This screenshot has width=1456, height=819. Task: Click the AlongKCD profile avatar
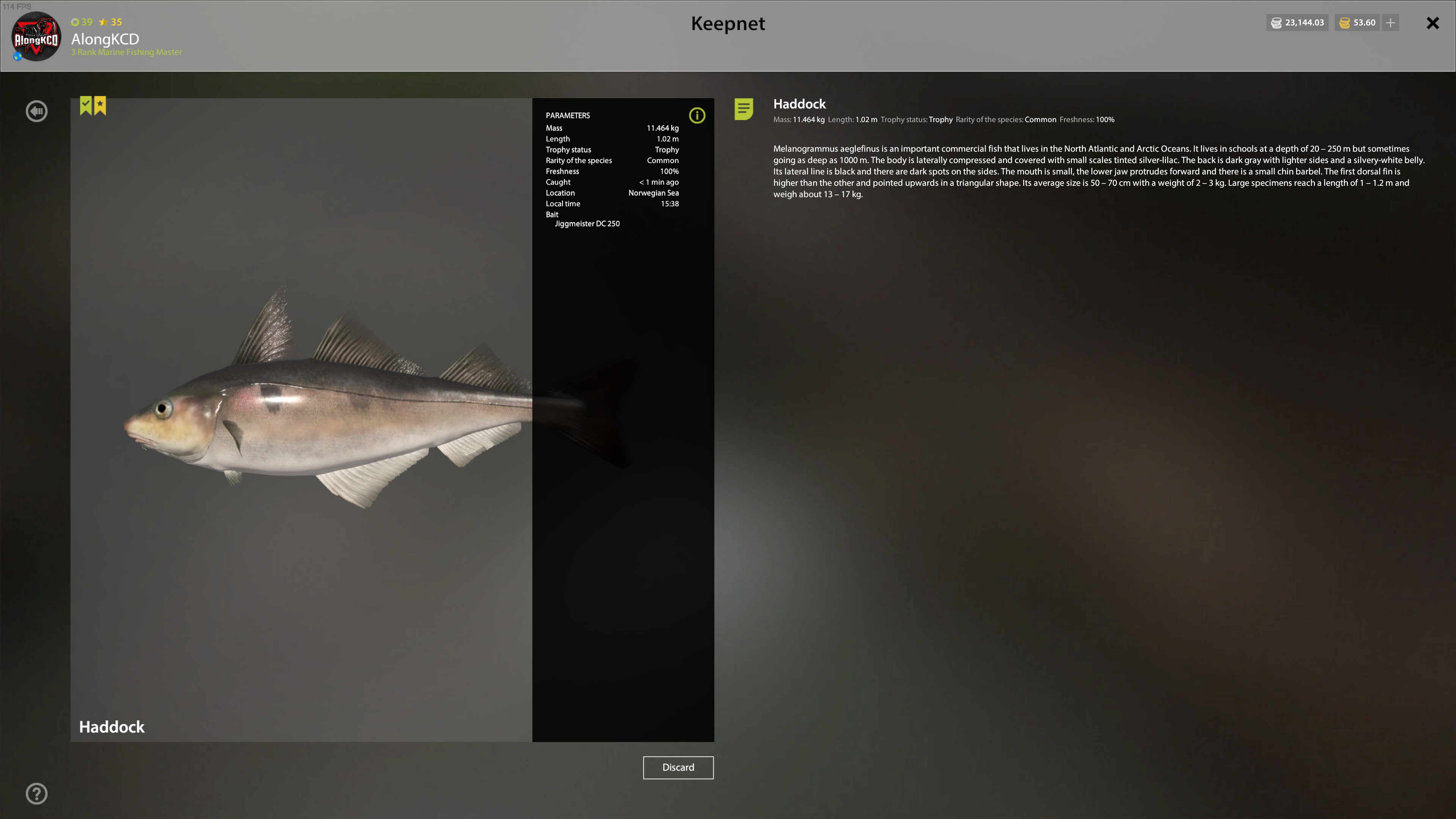[x=36, y=36]
